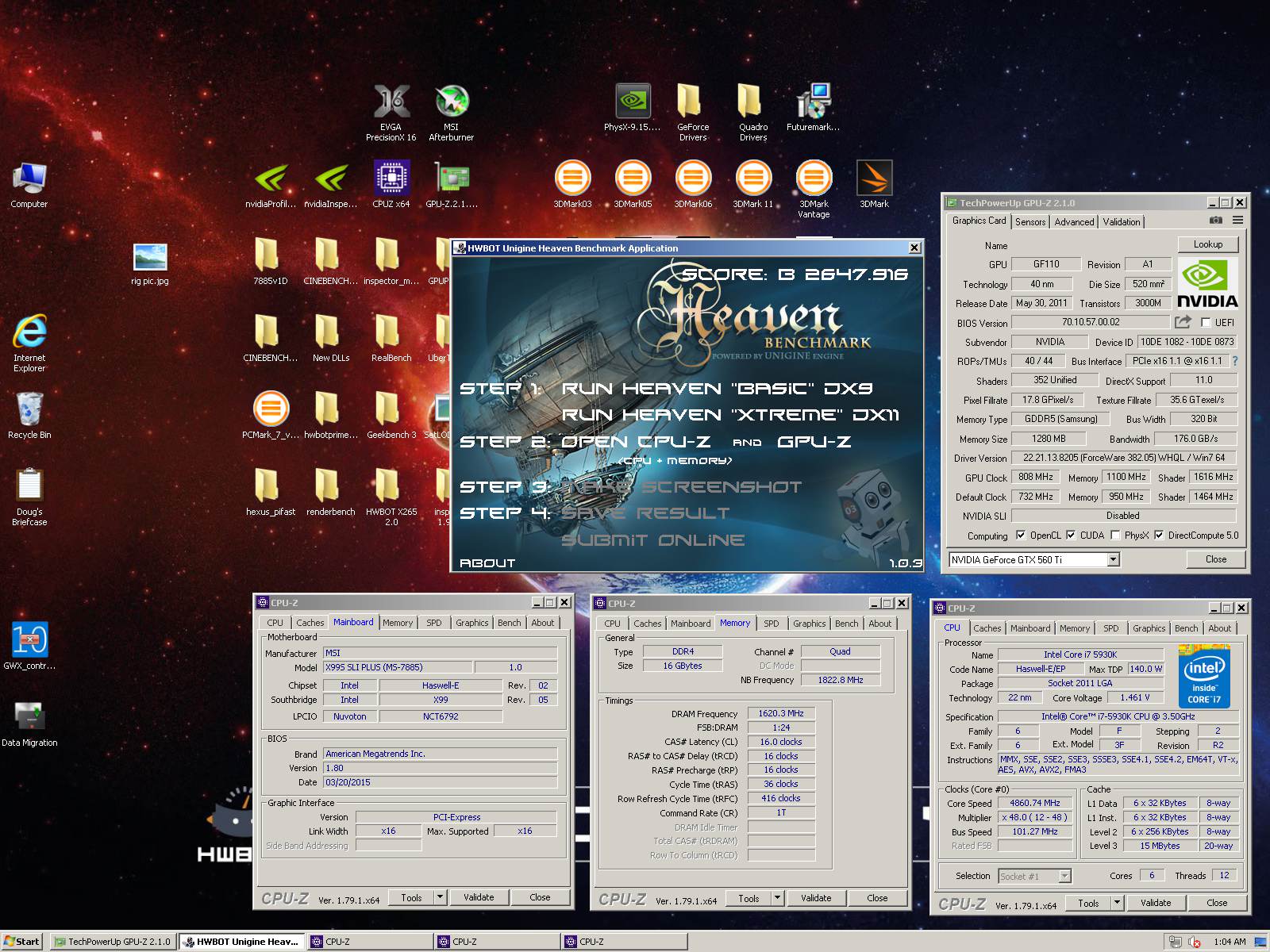The height and width of the screenshot is (952, 1270).
Task: Open Computer desktop icon
Action: click(29, 184)
